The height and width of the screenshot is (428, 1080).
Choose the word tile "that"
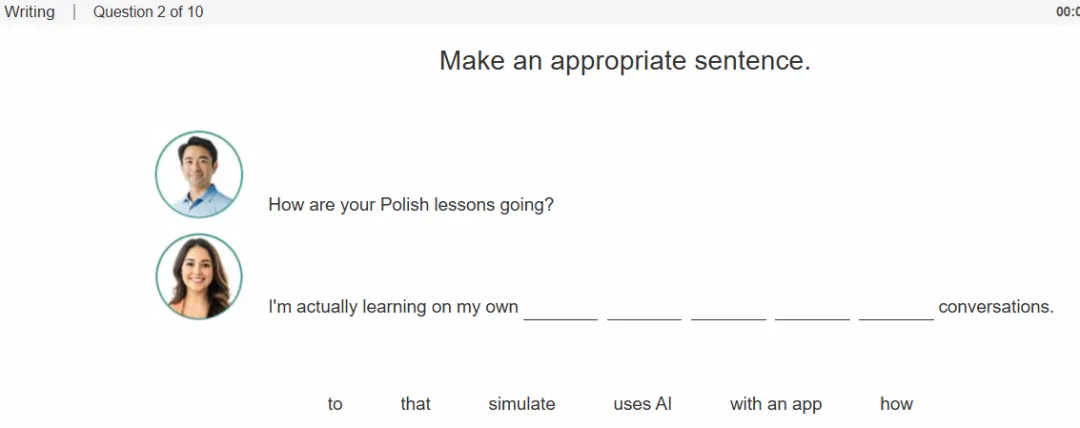tap(415, 404)
